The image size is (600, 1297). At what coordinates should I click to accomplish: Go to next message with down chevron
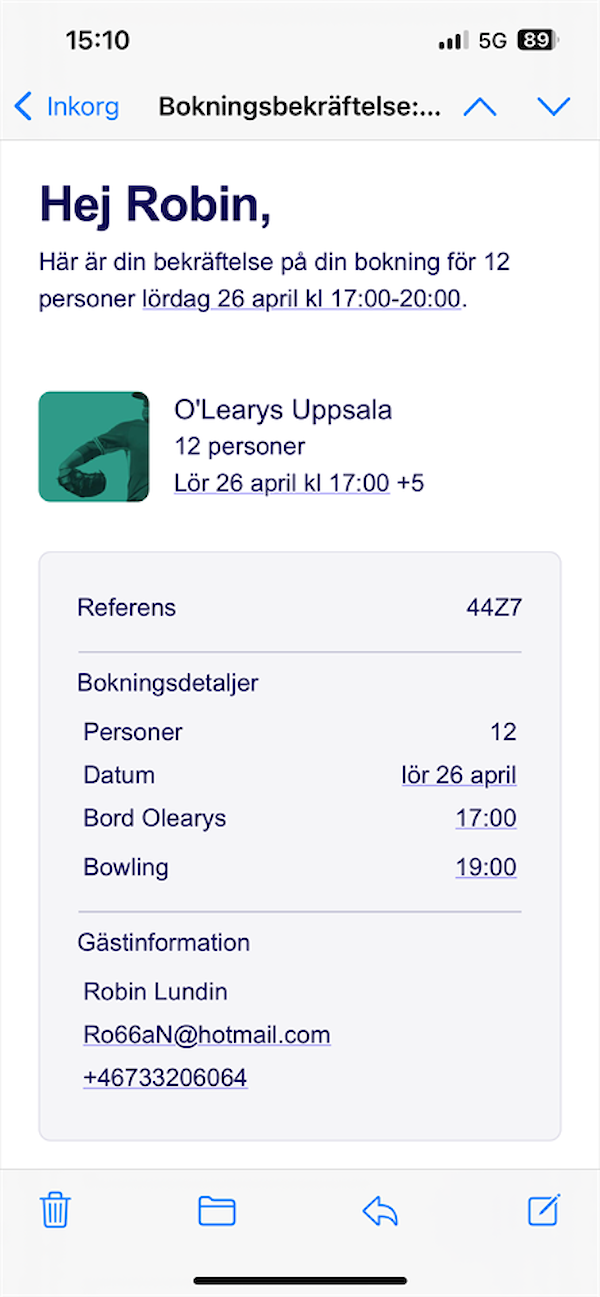(553, 107)
